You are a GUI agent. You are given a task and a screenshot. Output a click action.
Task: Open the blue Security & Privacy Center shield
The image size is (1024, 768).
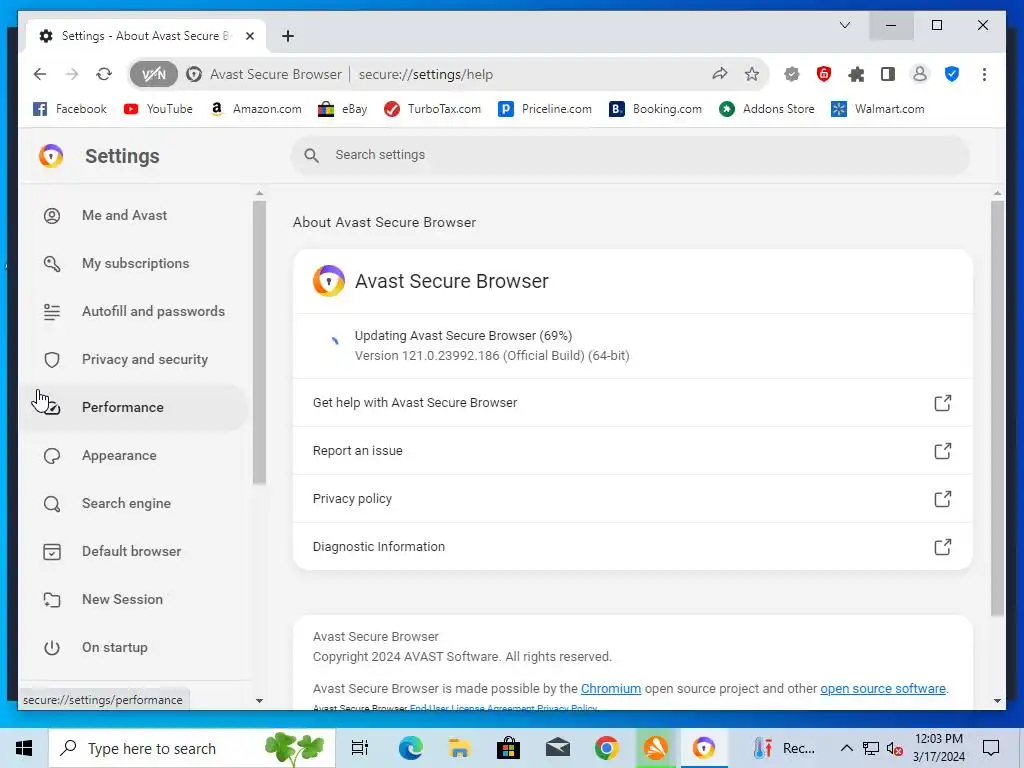pos(952,74)
